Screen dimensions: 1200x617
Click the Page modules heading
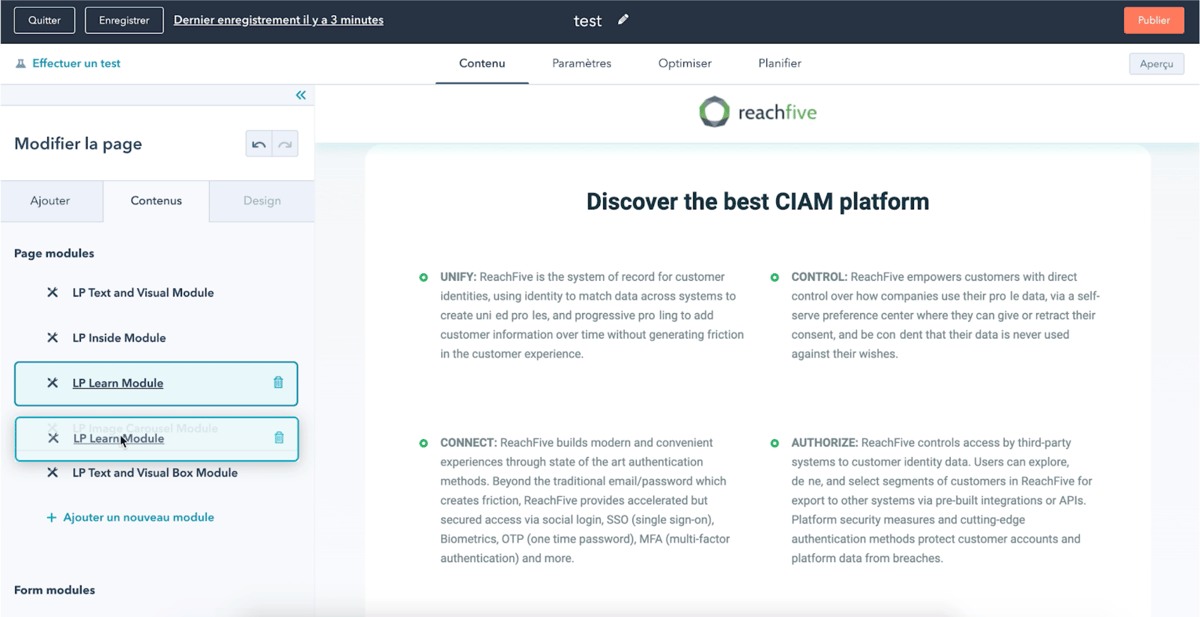[x=54, y=254]
